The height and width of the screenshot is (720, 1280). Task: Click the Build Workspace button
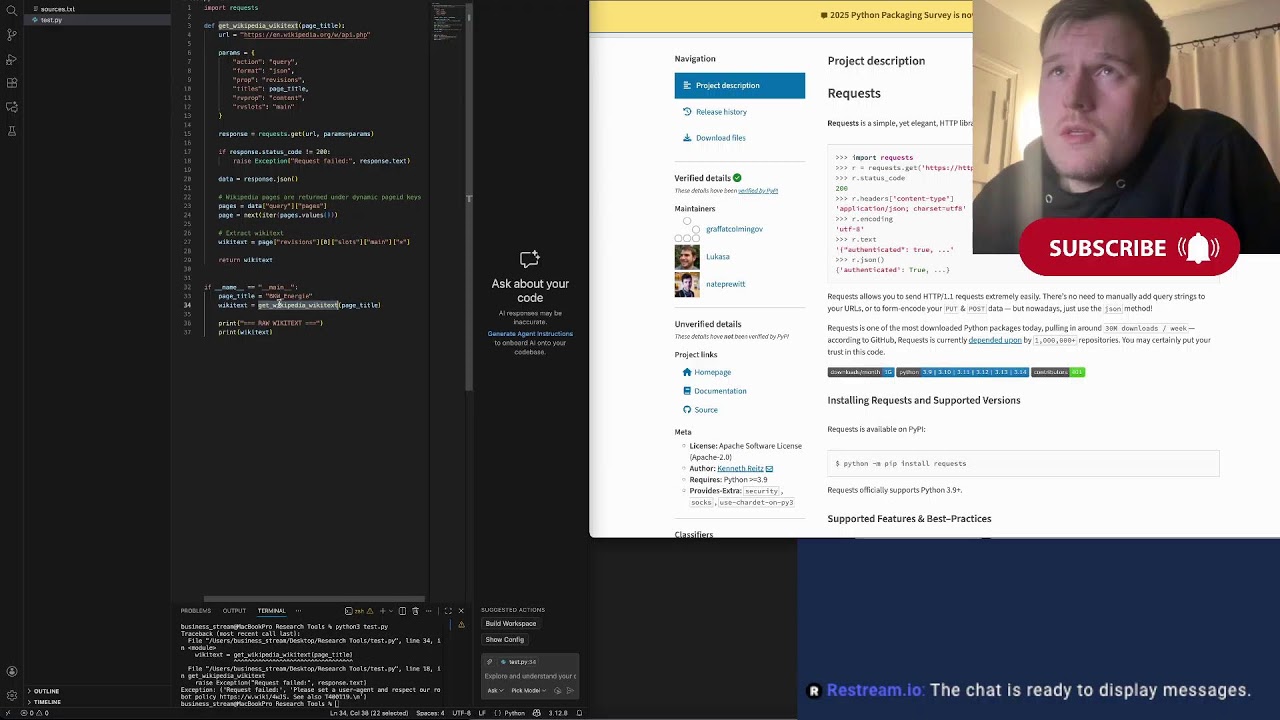[511, 623]
